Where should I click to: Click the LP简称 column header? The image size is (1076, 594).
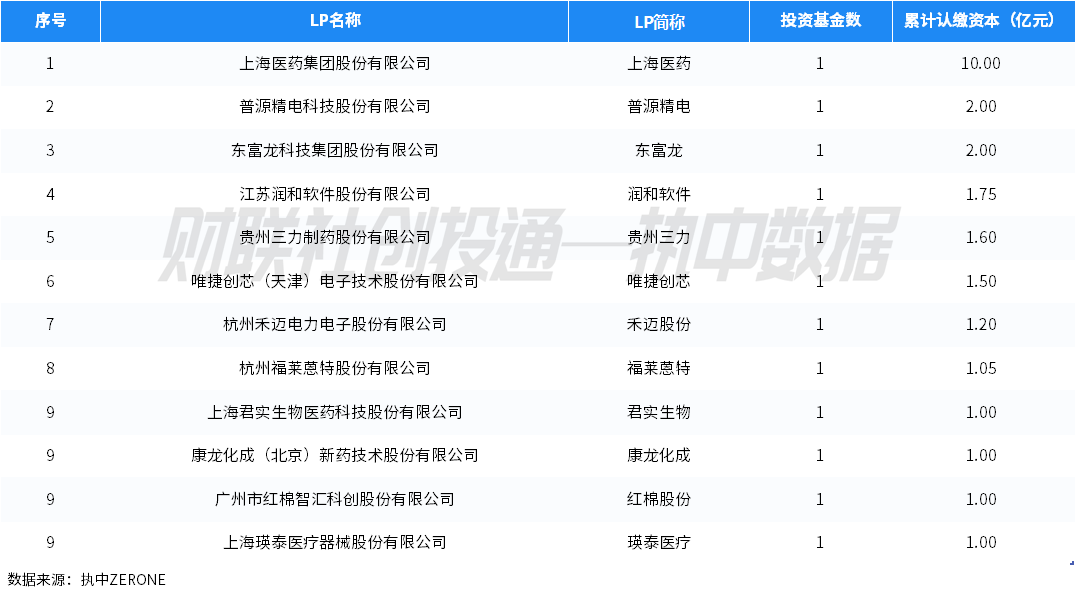tap(659, 21)
